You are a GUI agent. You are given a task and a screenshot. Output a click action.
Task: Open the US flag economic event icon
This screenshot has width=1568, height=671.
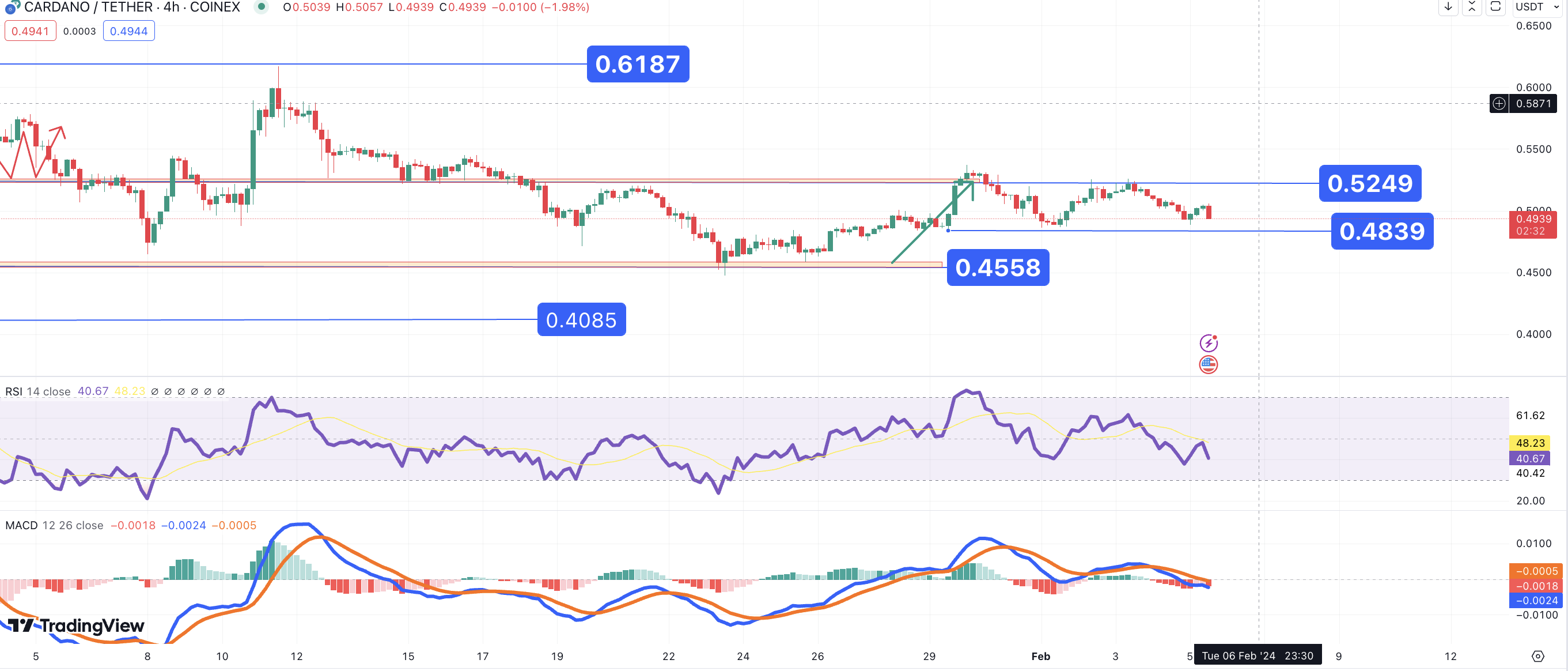[1209, 365]
